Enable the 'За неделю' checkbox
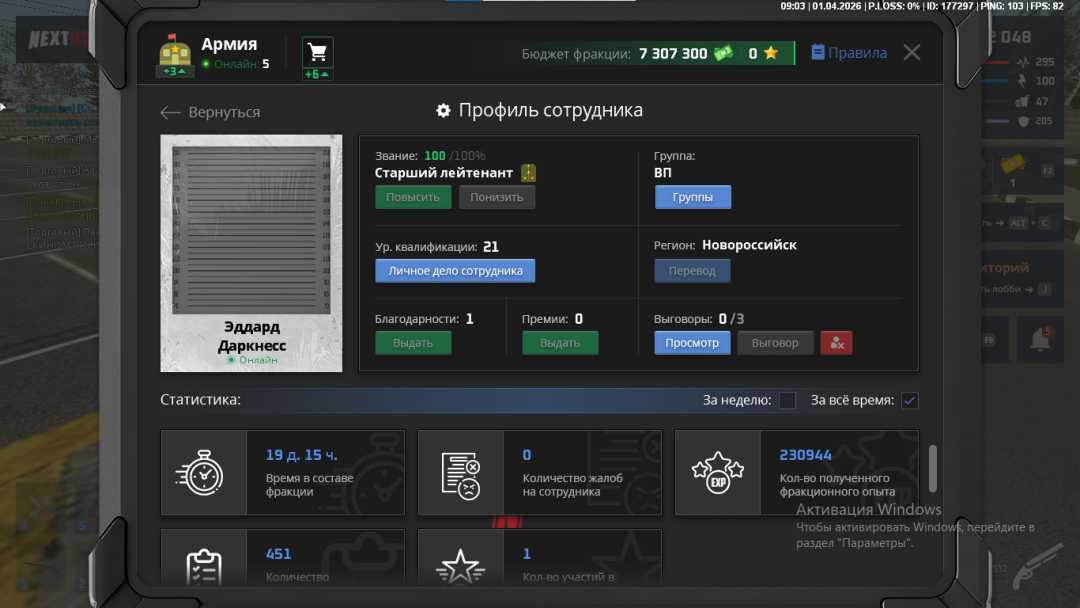Image resolution: width=1080 pixels, height=608 pixels. coord(788,401)
